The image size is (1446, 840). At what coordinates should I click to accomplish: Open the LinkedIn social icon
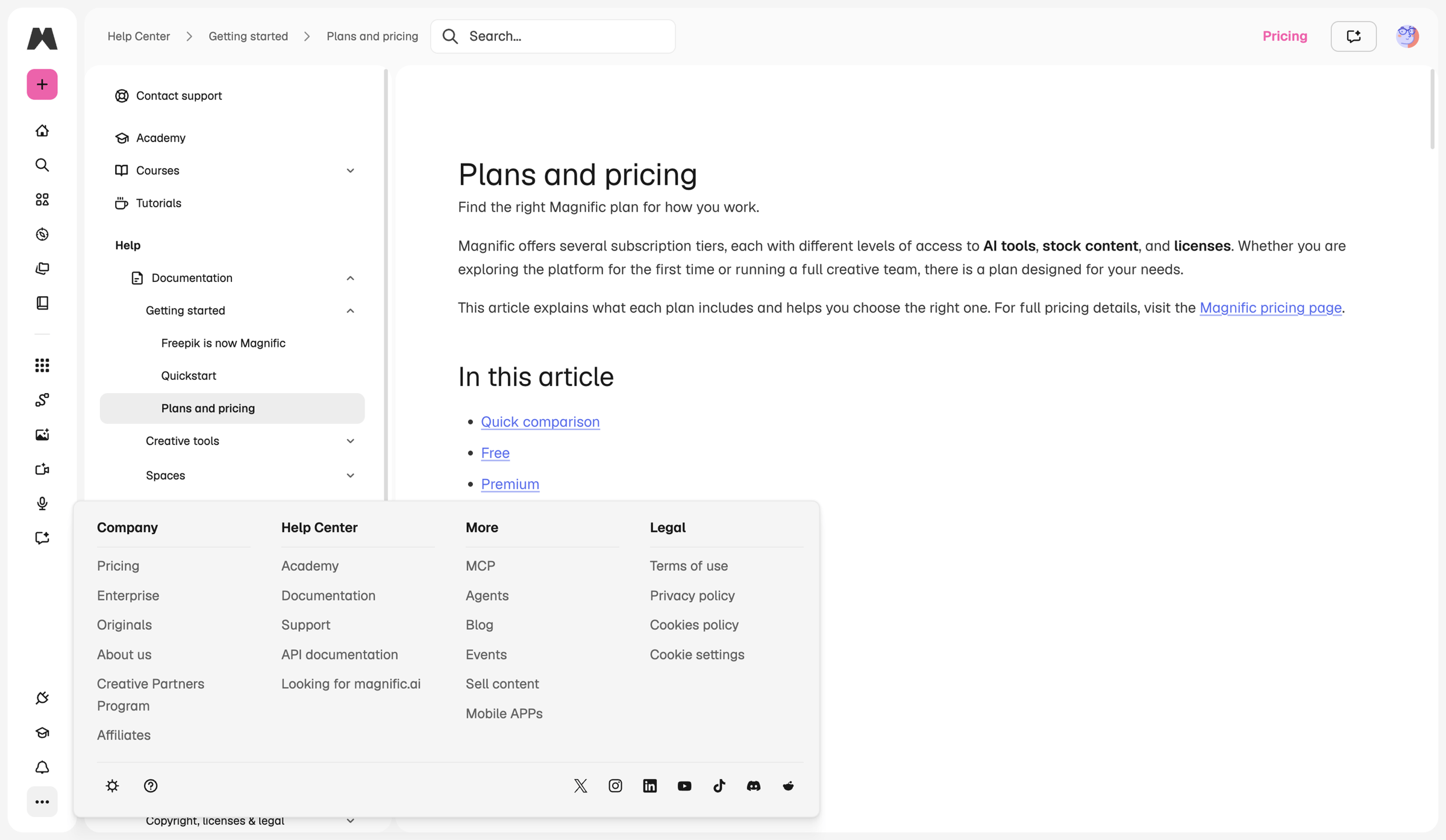tap(649, 786)
